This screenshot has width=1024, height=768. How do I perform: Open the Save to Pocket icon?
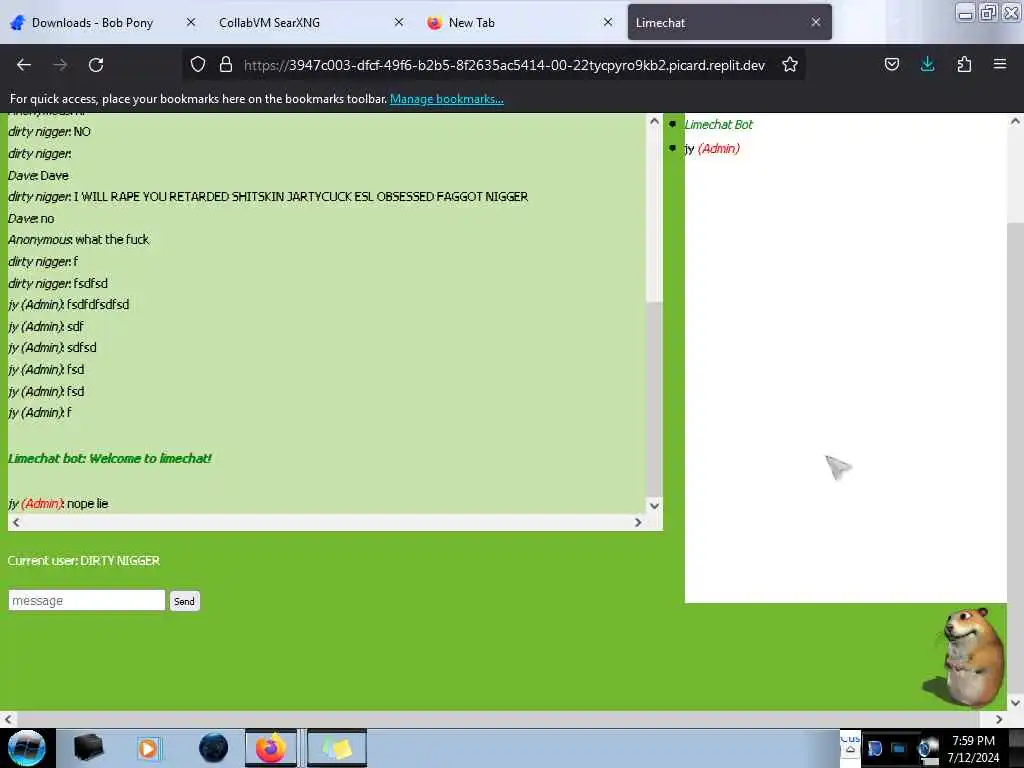[x=891, y=65]
